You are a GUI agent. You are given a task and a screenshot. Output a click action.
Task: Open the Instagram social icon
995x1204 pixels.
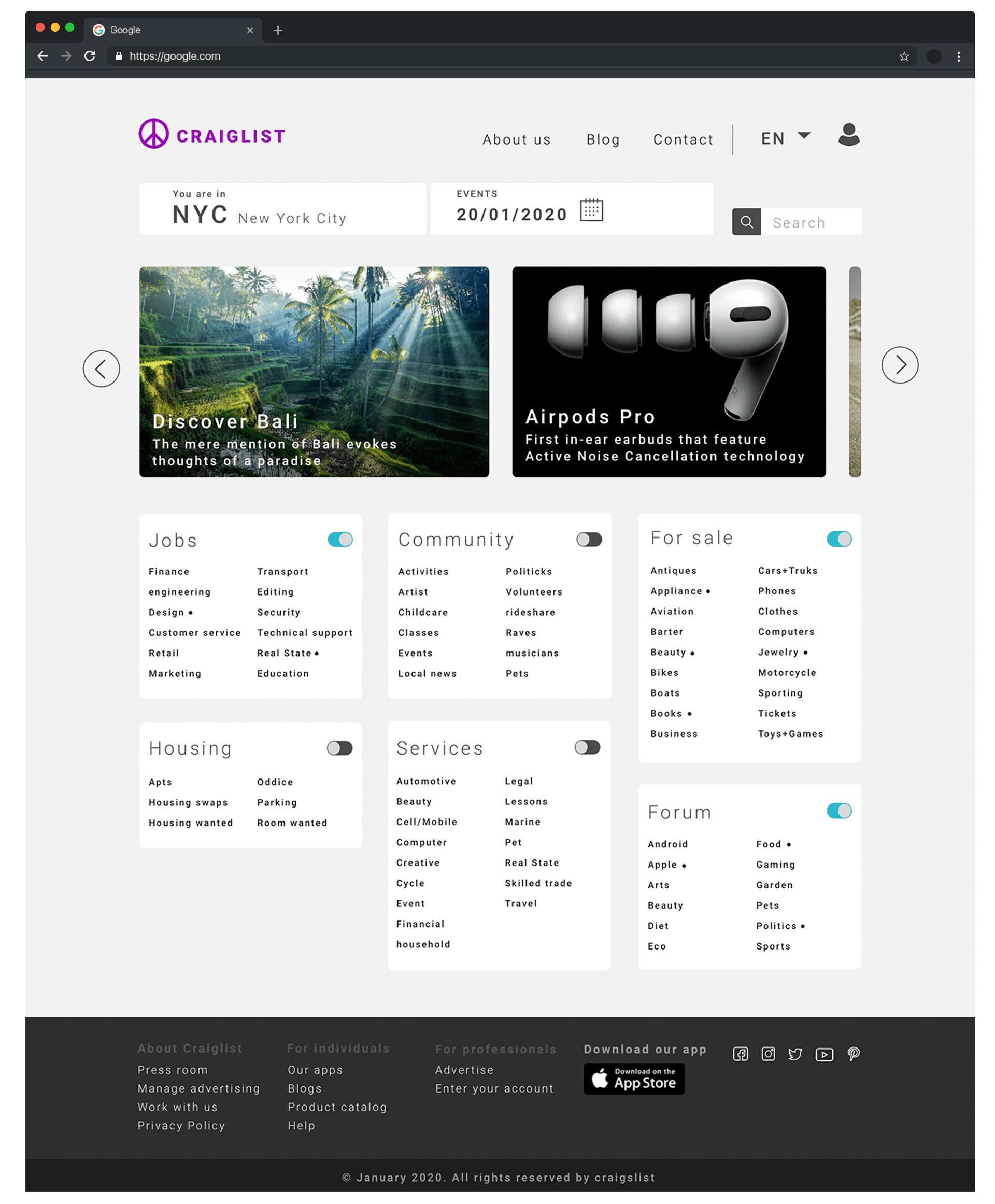click(x=768, y=1054)
